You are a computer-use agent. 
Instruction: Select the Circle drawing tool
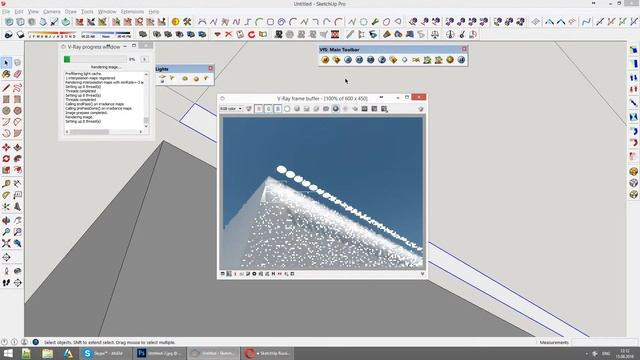[x=6, y=111]
